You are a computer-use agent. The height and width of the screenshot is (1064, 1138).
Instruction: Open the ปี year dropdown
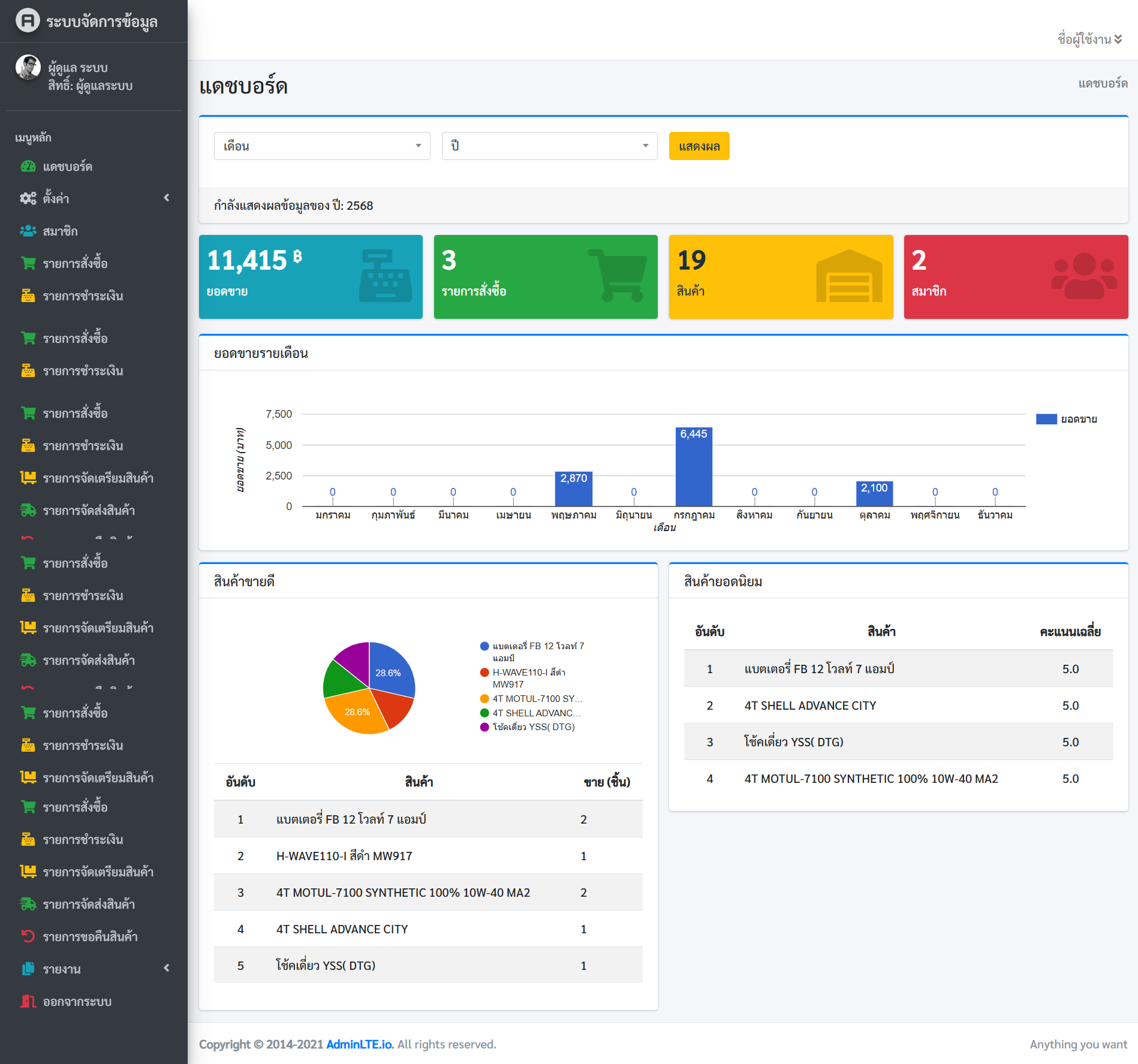(x=549, y=146)
